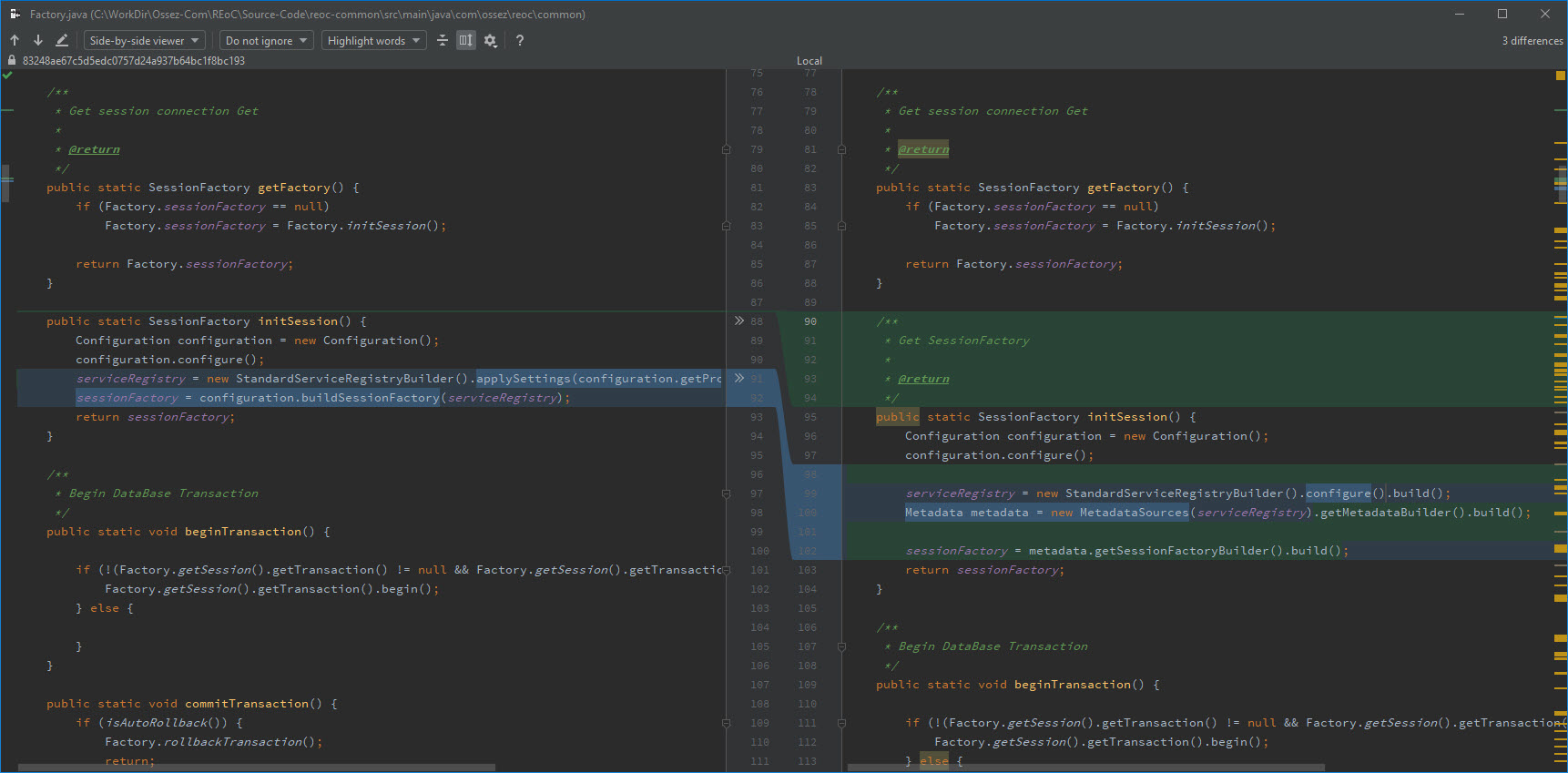Click left pane horizontal scrollbar
Screen dimensions: 1568x773
[257, 768]
